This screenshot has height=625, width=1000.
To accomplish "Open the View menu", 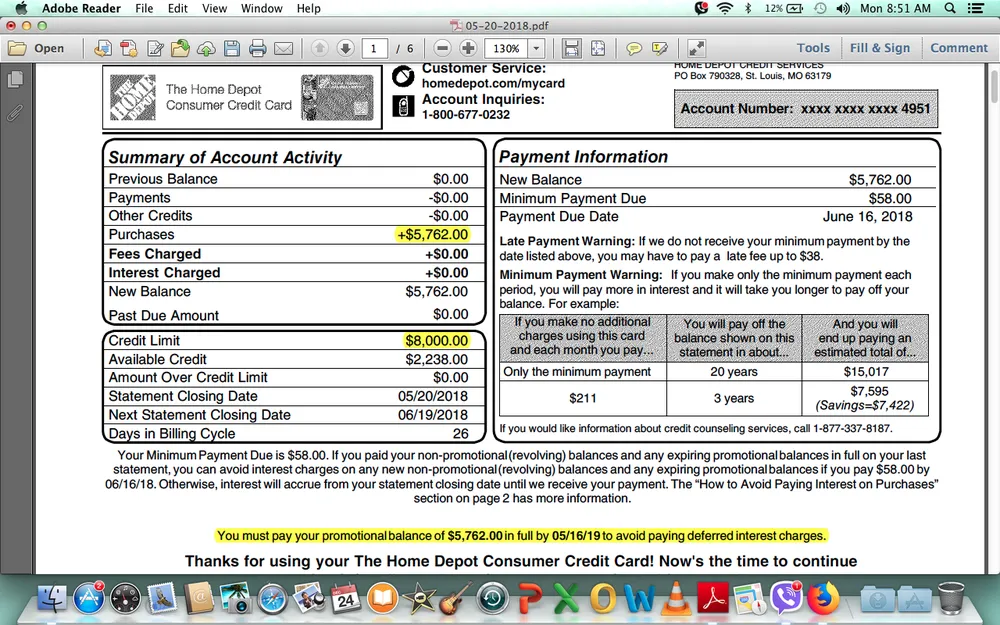I will tap(214, 8).
